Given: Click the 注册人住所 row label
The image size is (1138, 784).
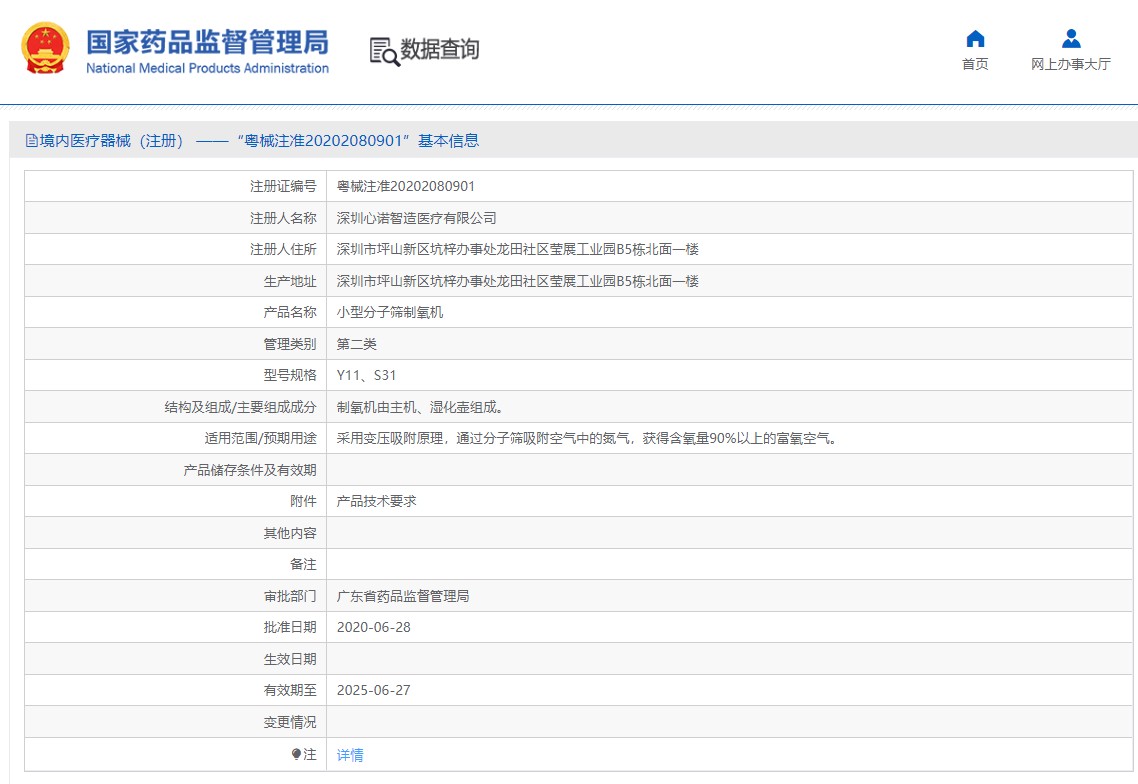Looking at the screenshot, I should [283, 249].
